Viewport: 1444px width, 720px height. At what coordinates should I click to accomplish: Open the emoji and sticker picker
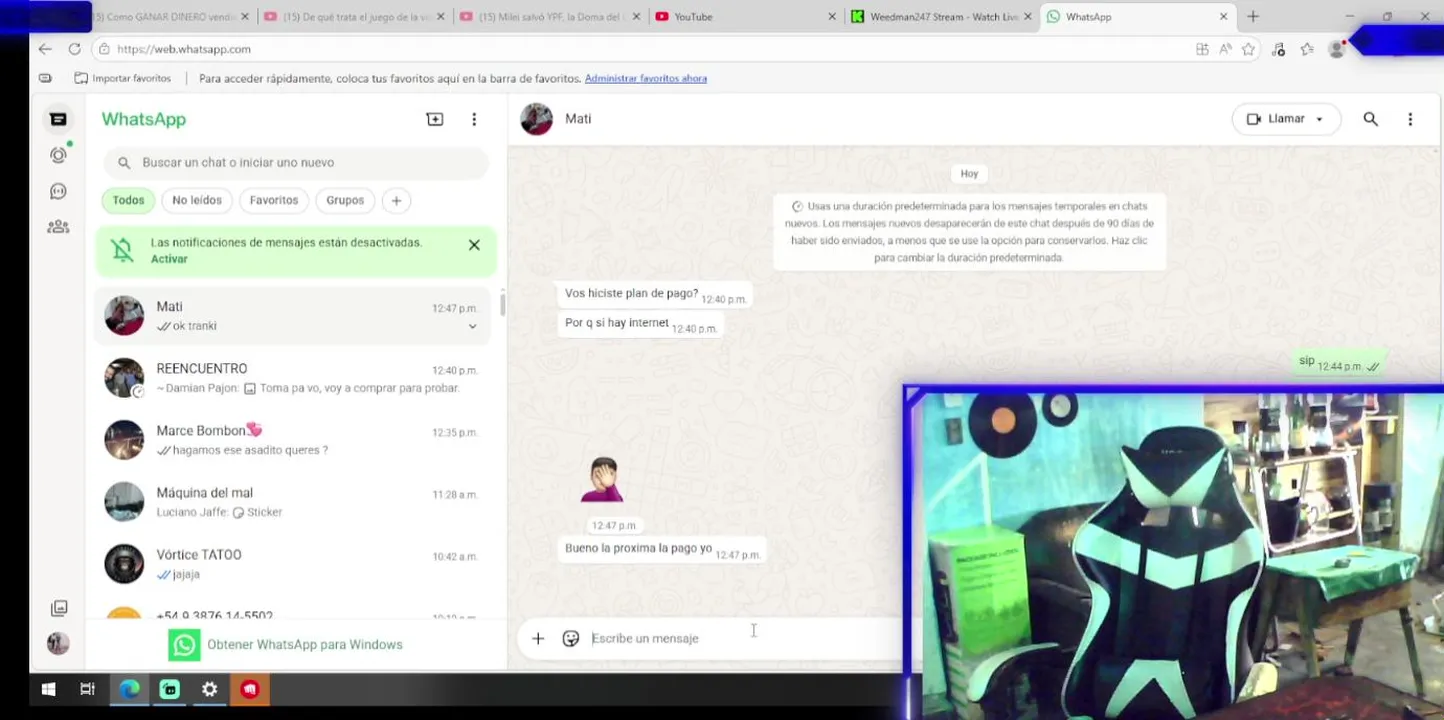(x=571, y=638)
